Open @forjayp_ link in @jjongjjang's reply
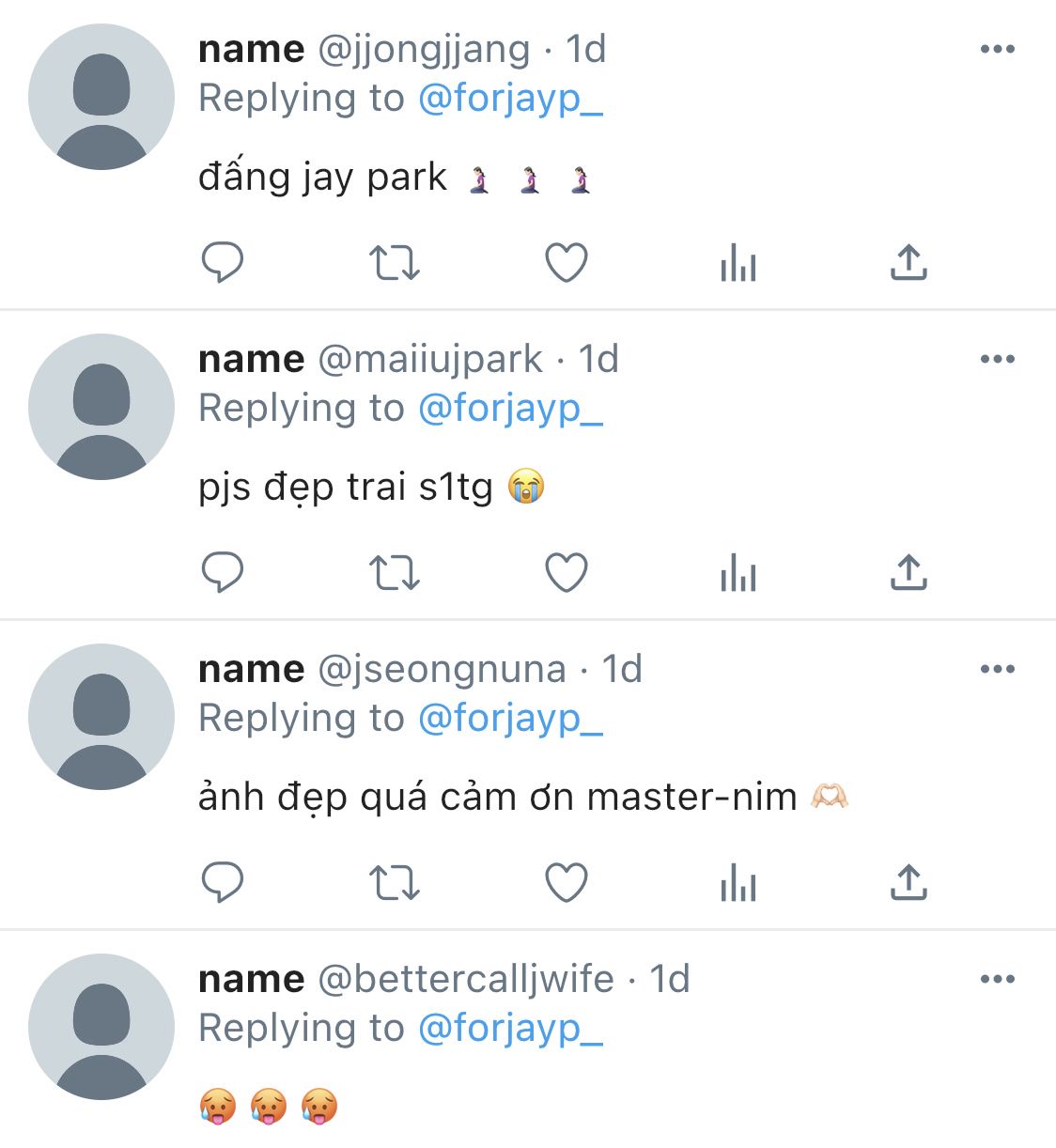The image size is (1056, 1148). pyautogui.click(x=510, y=99)
